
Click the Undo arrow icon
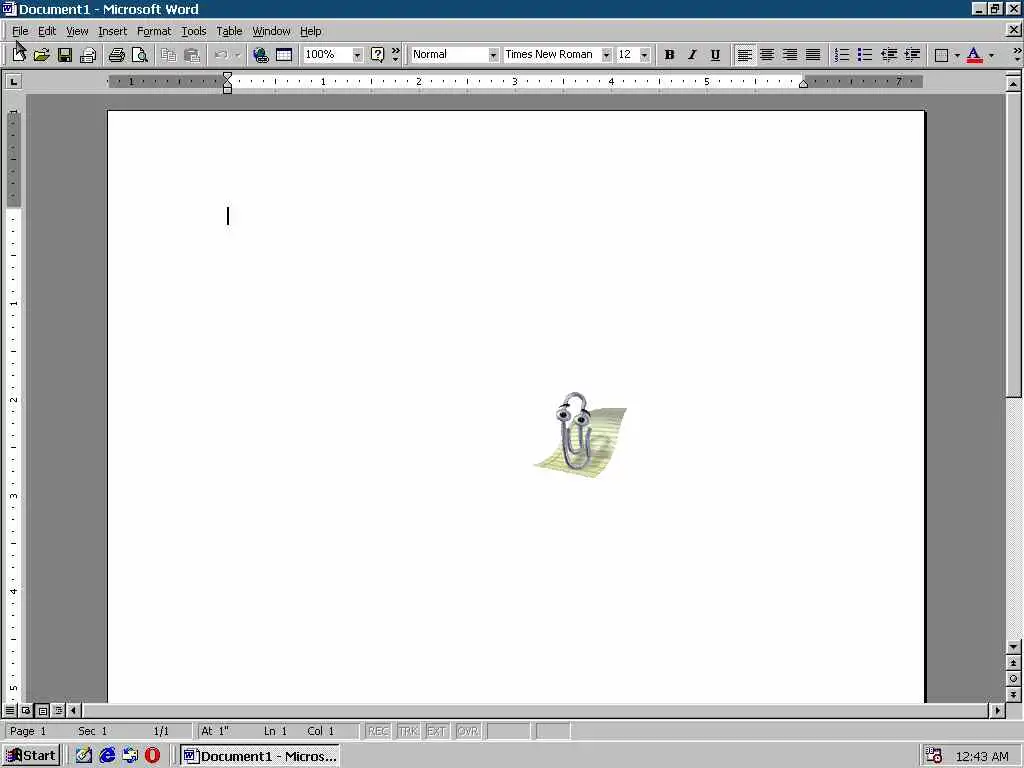pyautogui.click(x=221, y=55)
